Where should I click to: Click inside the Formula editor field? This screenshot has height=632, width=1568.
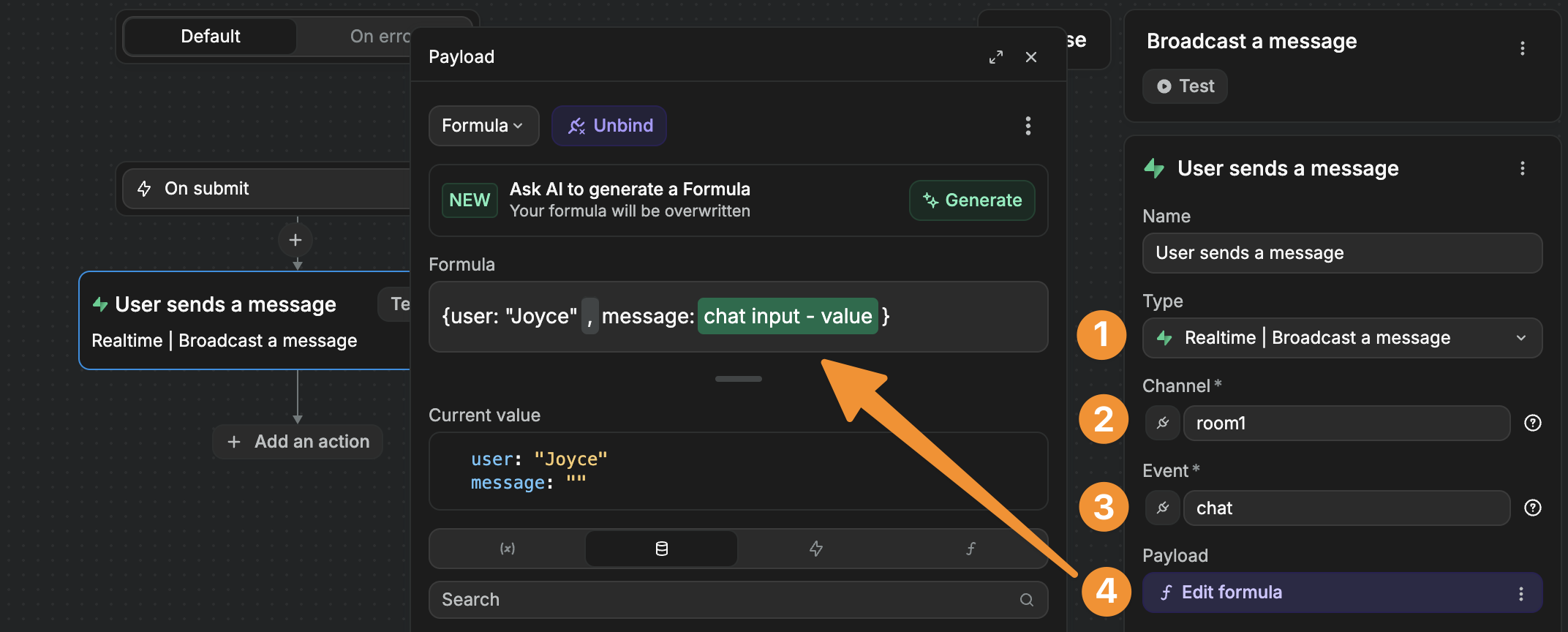click(x=739, y=317)
